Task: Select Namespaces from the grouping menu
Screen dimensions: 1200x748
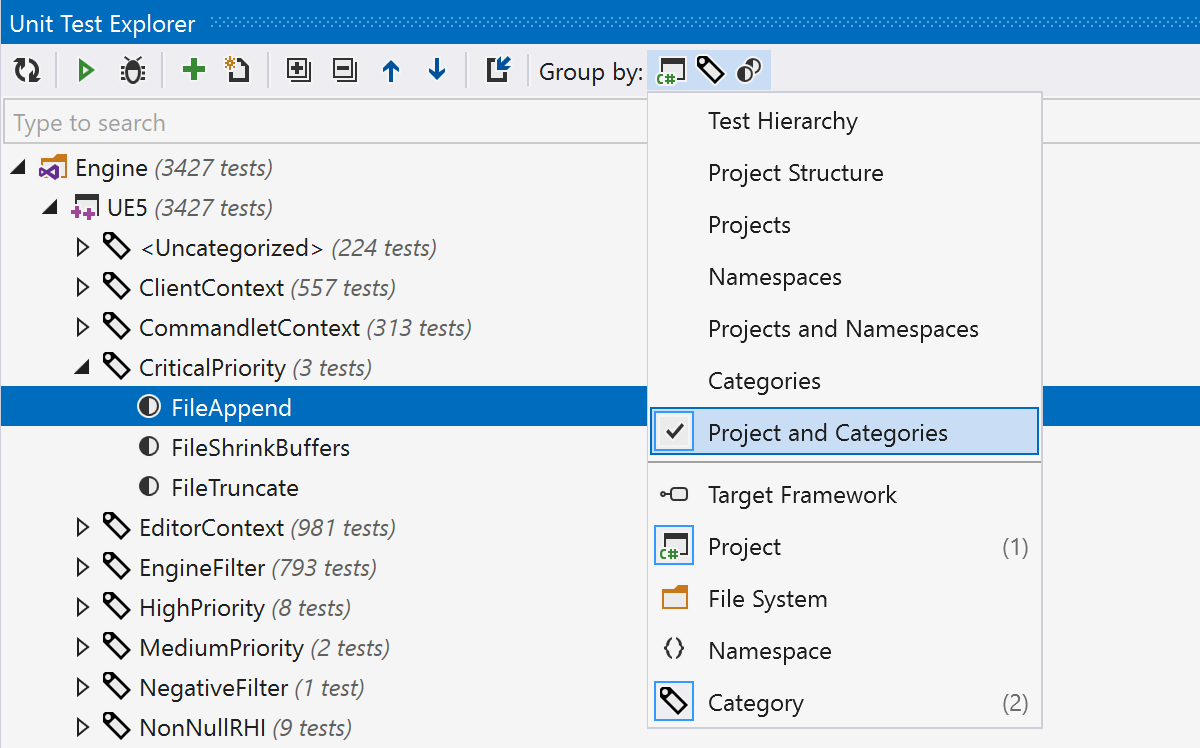Action: pyautogui.click(x=776, y=277)
